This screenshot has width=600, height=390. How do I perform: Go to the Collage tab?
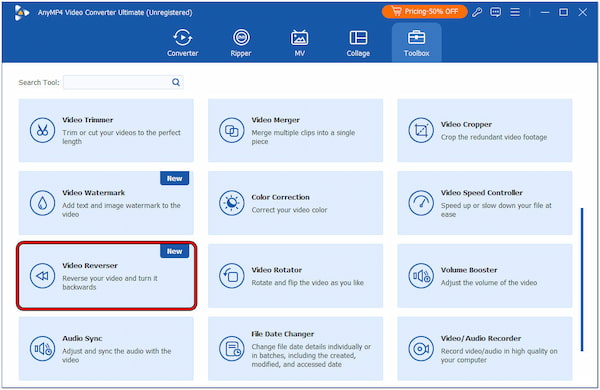(x=358, y=43)
